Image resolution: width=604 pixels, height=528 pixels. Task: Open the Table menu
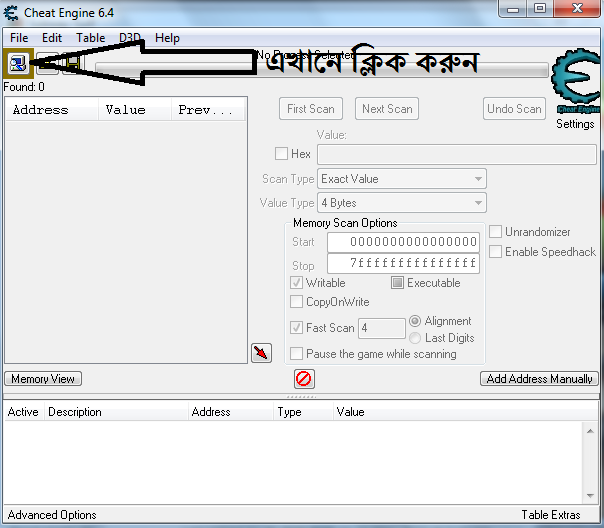pyautogui.click(x=91, y=38)
